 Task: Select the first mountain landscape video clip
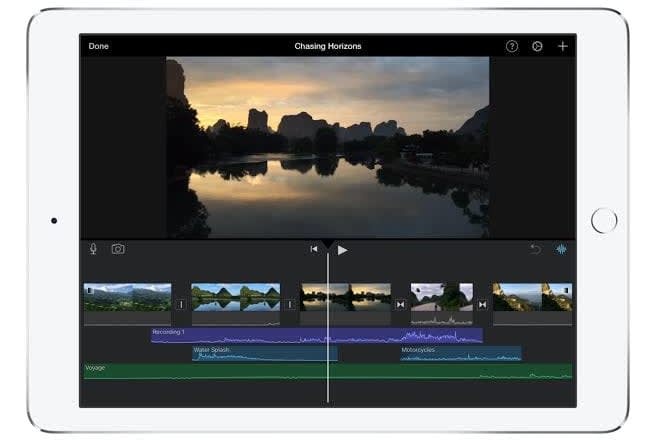pos(127,298)
